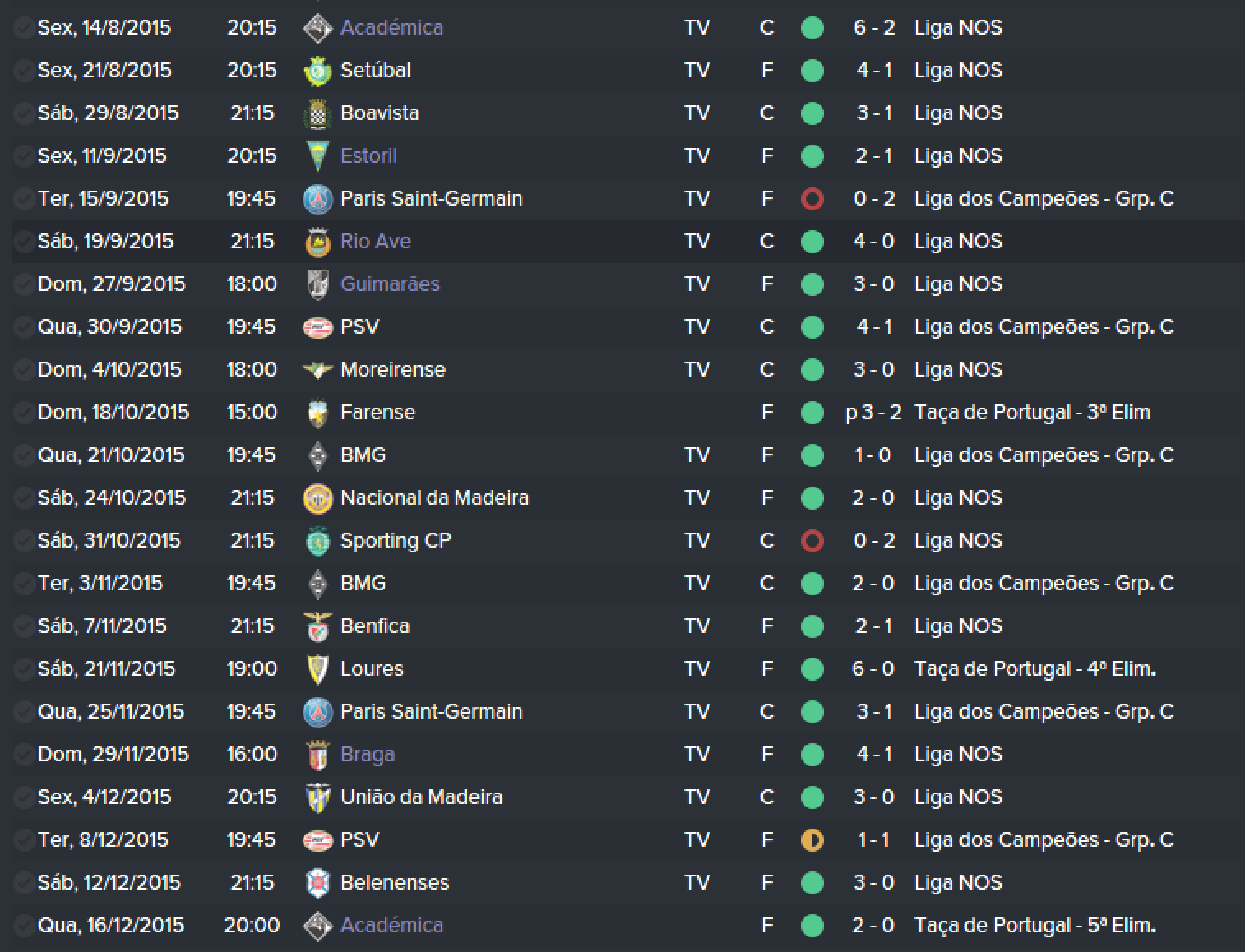Click the Belenenses club badge icon
The width and height of the screenshot is (1245, 952).
[x=317, y=883]
